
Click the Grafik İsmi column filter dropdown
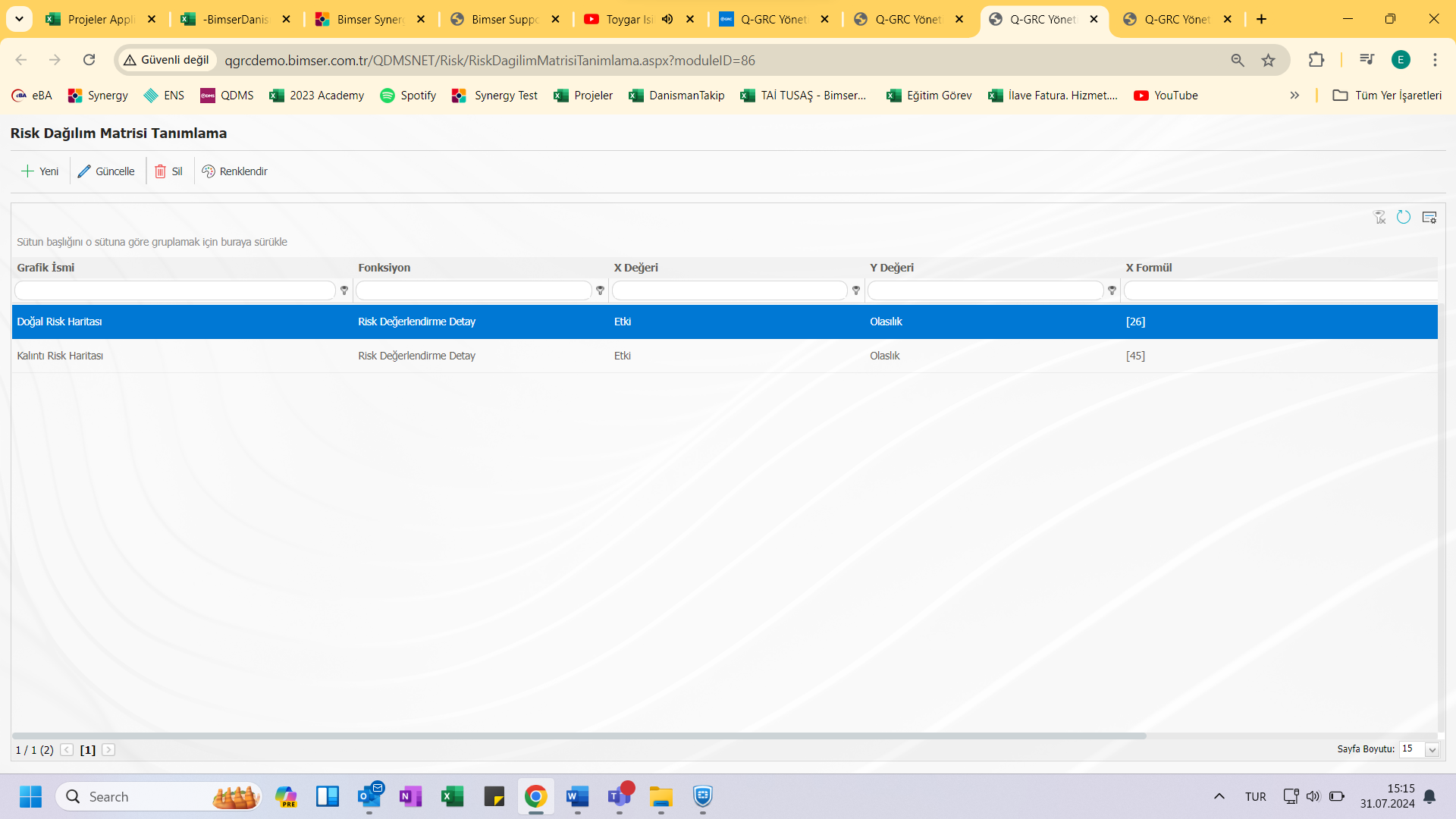[x=345, y=290]
